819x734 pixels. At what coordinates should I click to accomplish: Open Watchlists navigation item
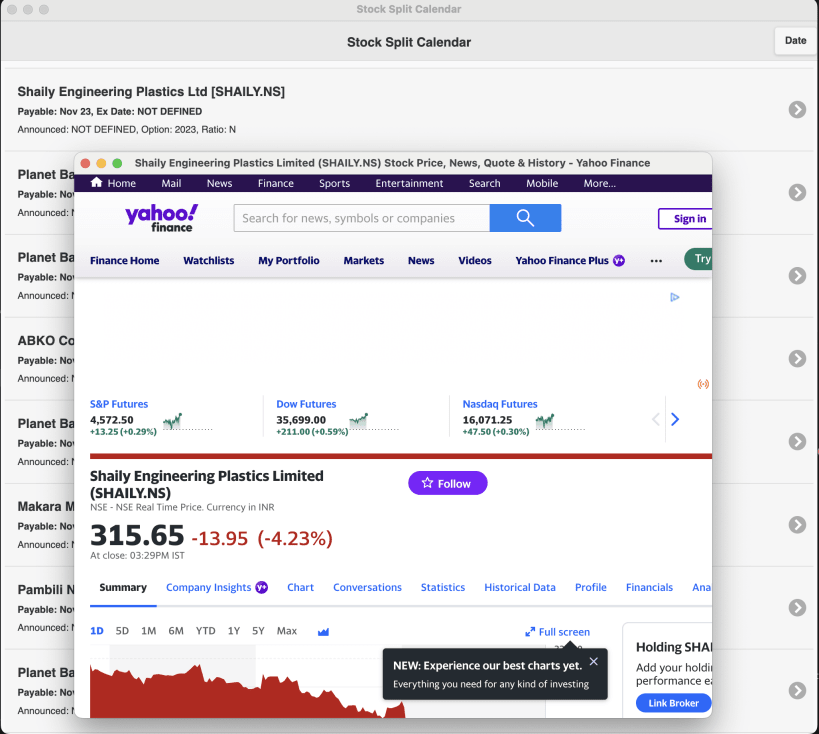pos(208,261)
